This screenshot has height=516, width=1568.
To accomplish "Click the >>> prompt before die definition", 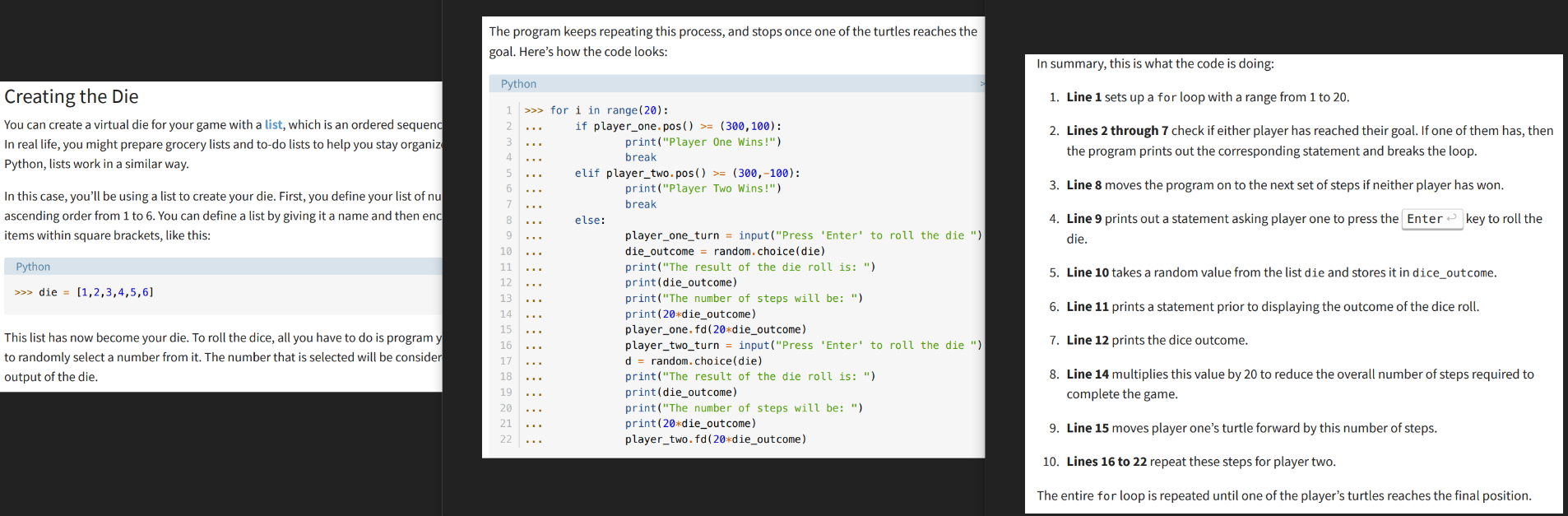I will [x=24, y=292].
